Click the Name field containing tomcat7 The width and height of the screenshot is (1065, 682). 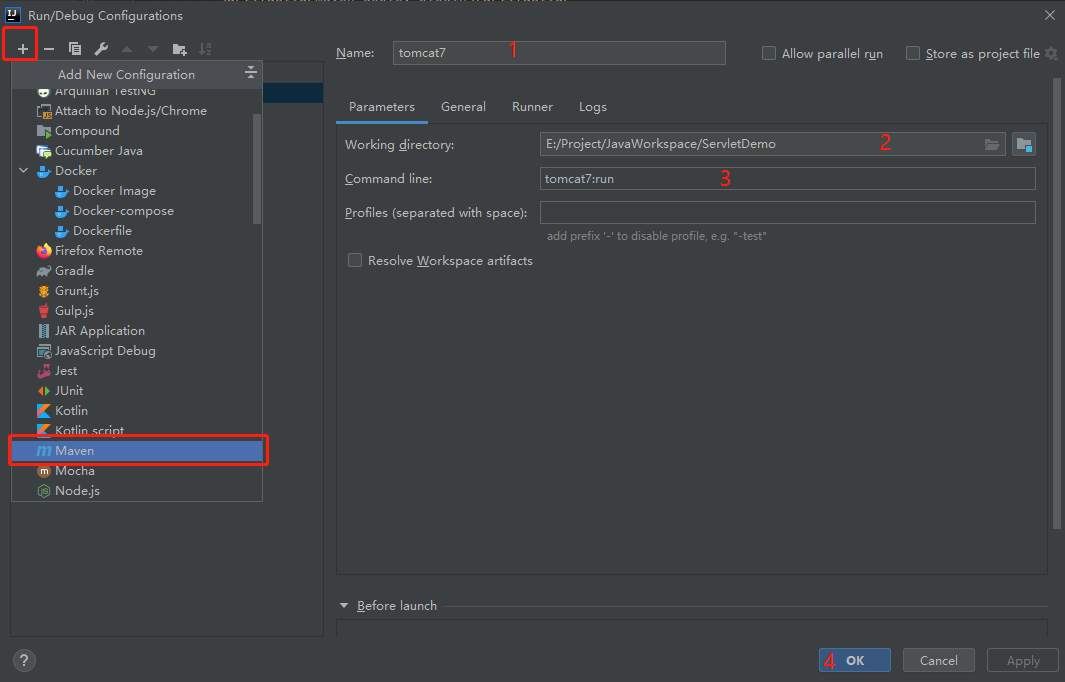tap(559, 53)
